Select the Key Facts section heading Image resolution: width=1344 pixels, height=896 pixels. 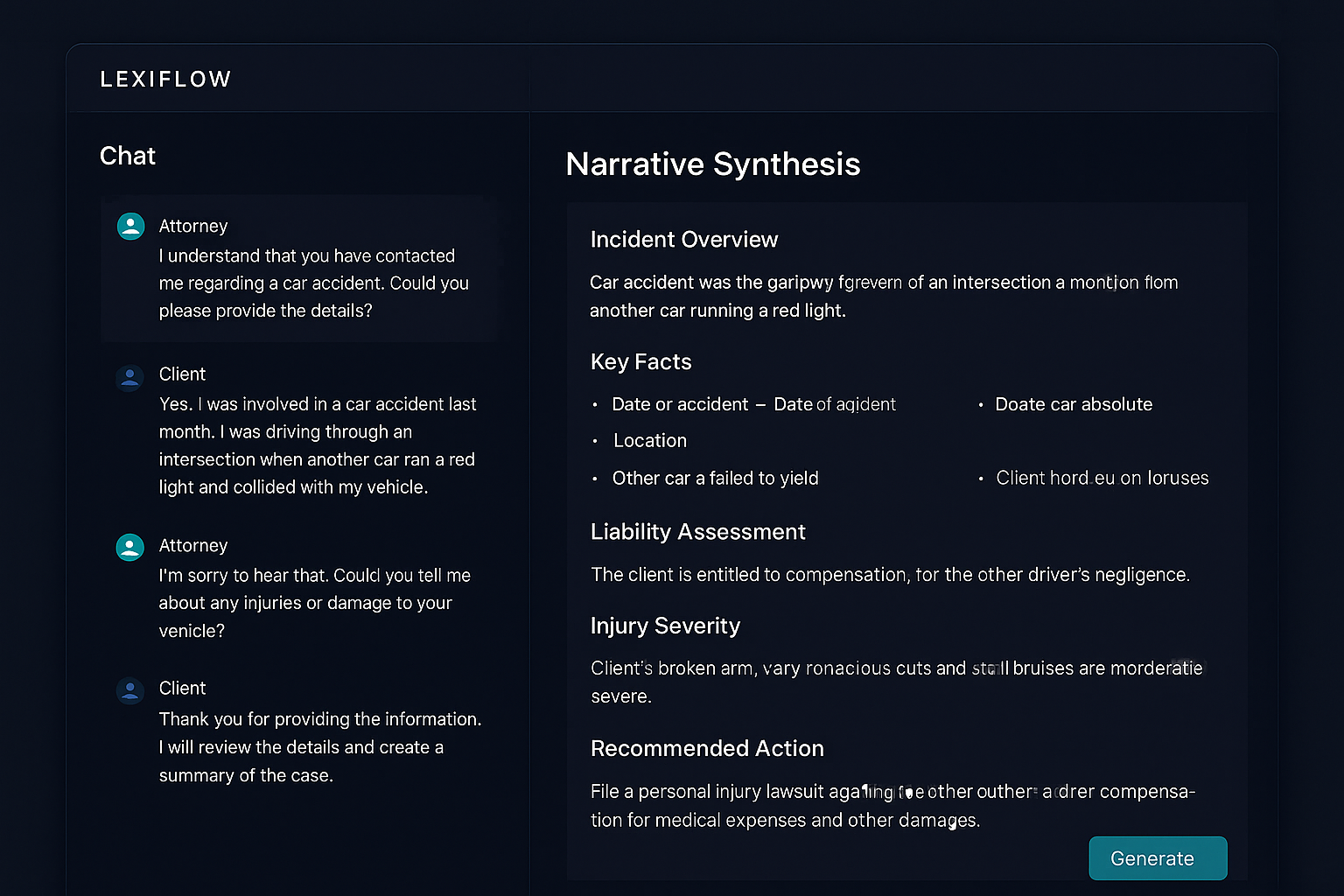[641, 362]
